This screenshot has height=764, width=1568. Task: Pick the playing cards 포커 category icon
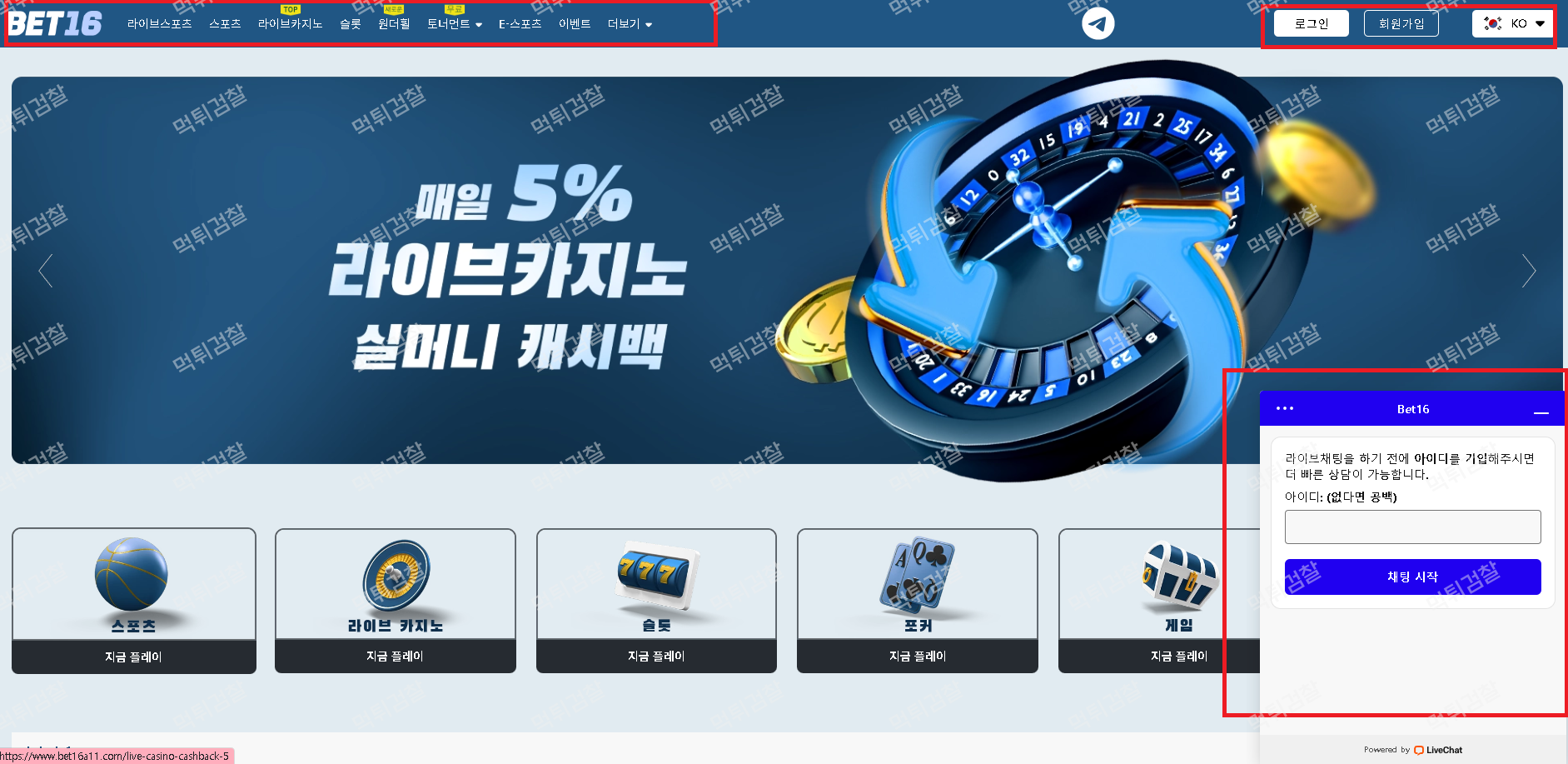pyautogui.click(x=917, y=574)
